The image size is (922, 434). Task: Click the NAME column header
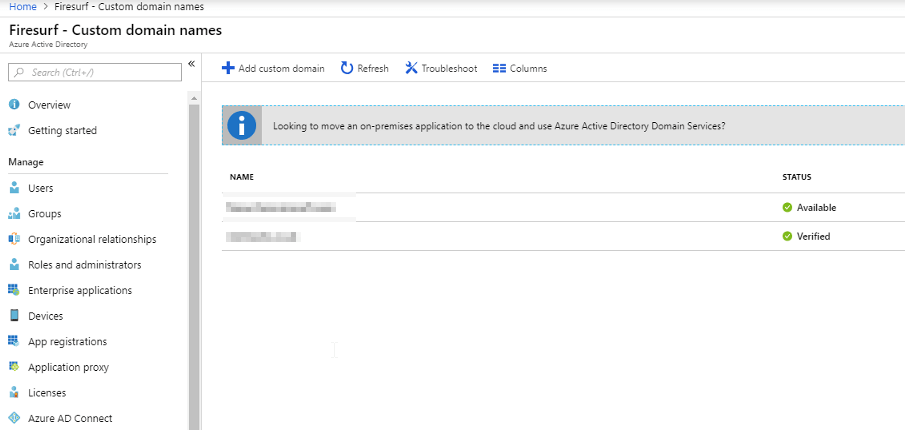[x=241, y=177]
